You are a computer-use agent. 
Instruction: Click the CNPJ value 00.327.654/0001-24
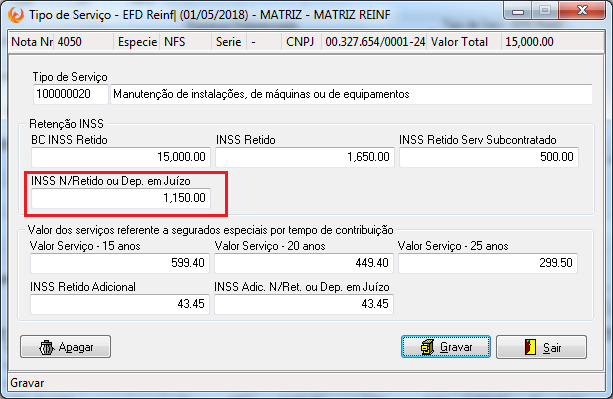[375, 42]
